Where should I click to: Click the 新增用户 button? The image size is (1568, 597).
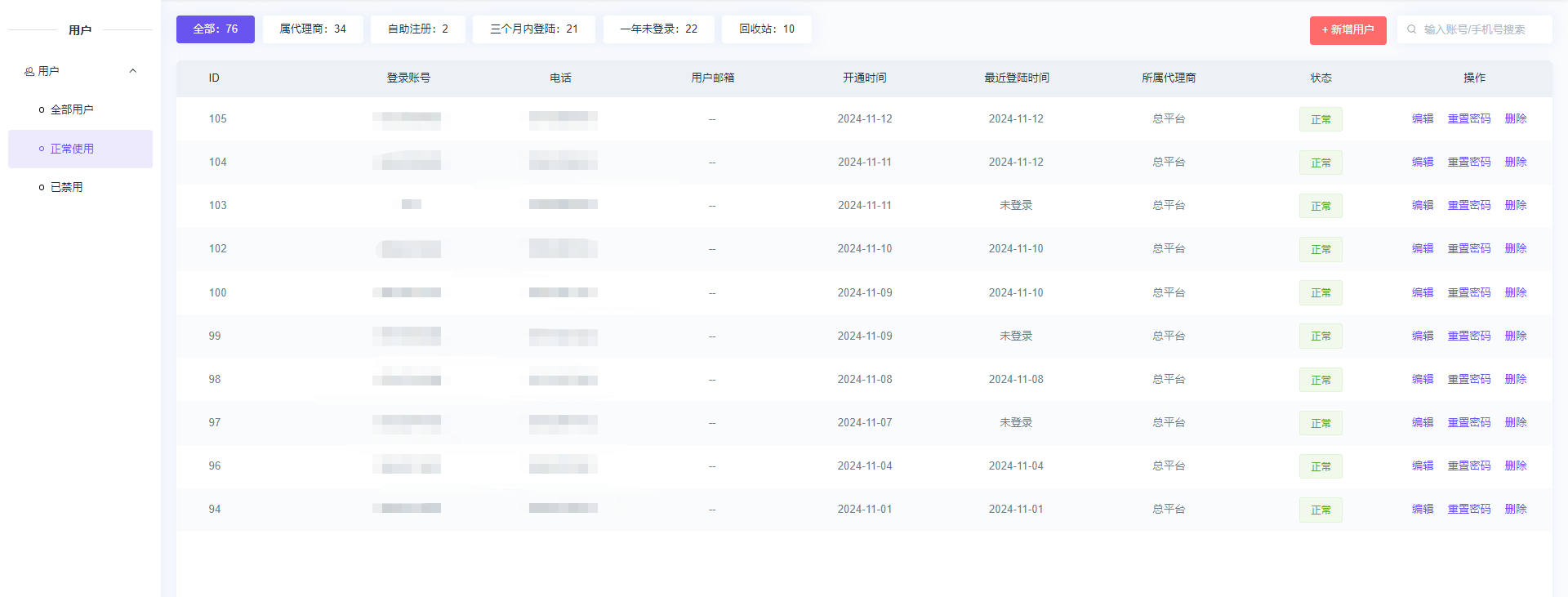[x=1347, y=30]
